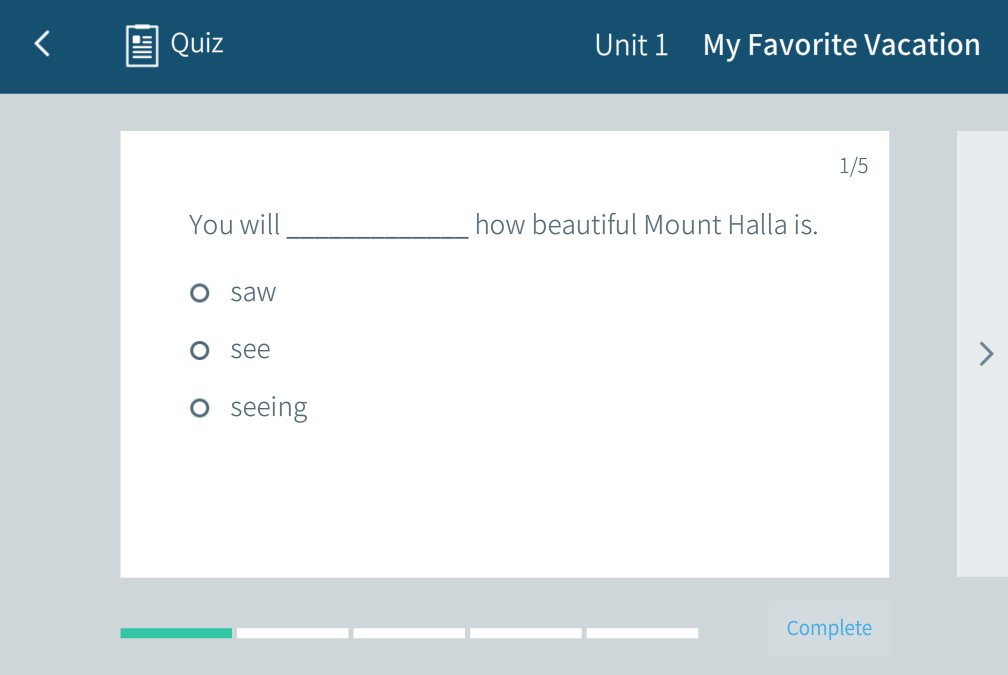Click the 'Unit 1' header label

[x=631, y=45]
